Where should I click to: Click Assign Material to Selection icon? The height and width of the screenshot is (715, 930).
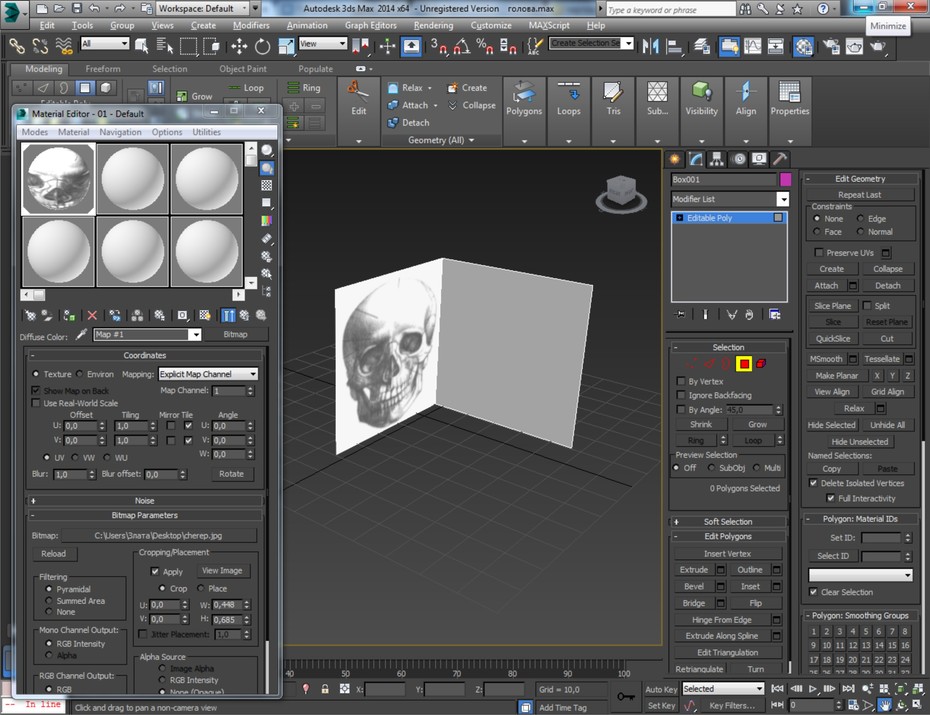(x=69, y=315)
